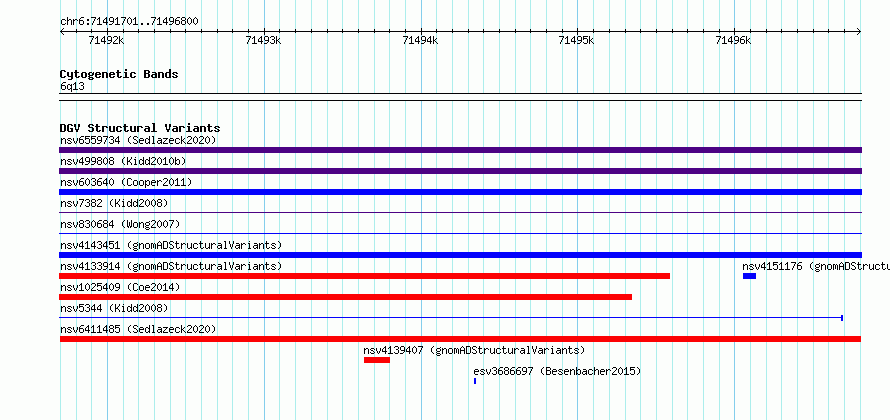Click the right arrow of the ruler
890x420 pixels.
pos(859,32)
